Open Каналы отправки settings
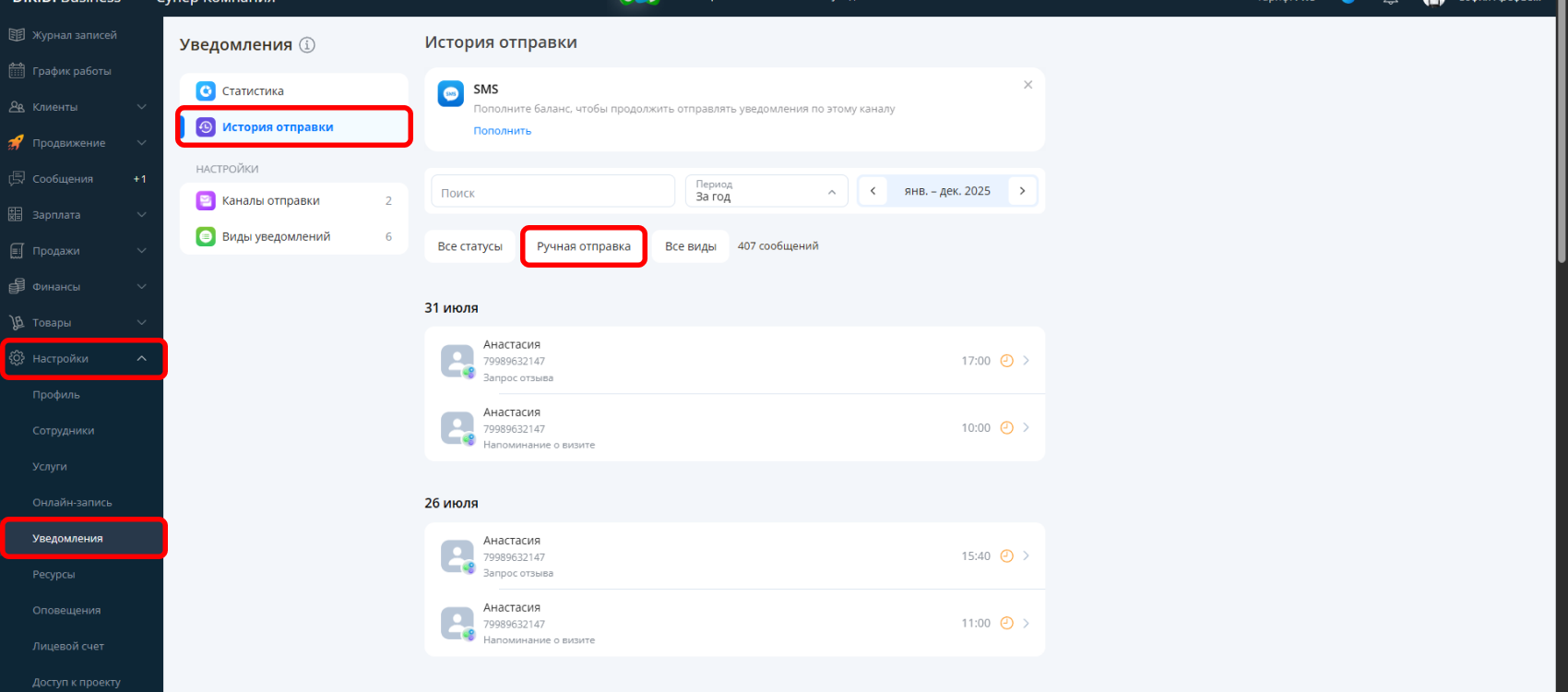This screenshot has width=1568, height=692. (x=294, y=200)
